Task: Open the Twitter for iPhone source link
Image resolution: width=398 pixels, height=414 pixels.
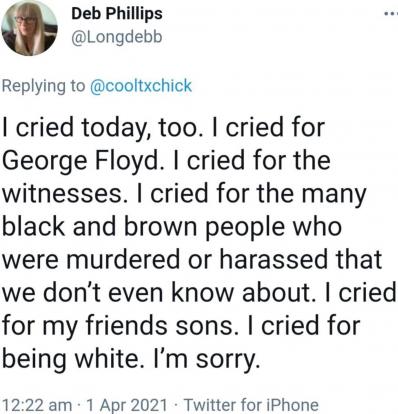Action: pyautogui.click(x=252, y=405)
